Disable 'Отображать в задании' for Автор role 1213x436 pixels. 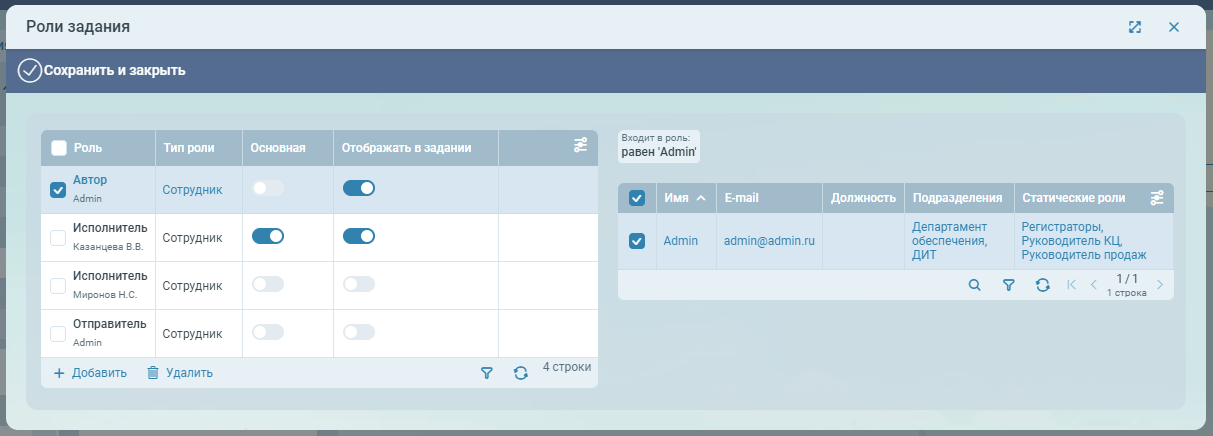click(x=359, y=188)
